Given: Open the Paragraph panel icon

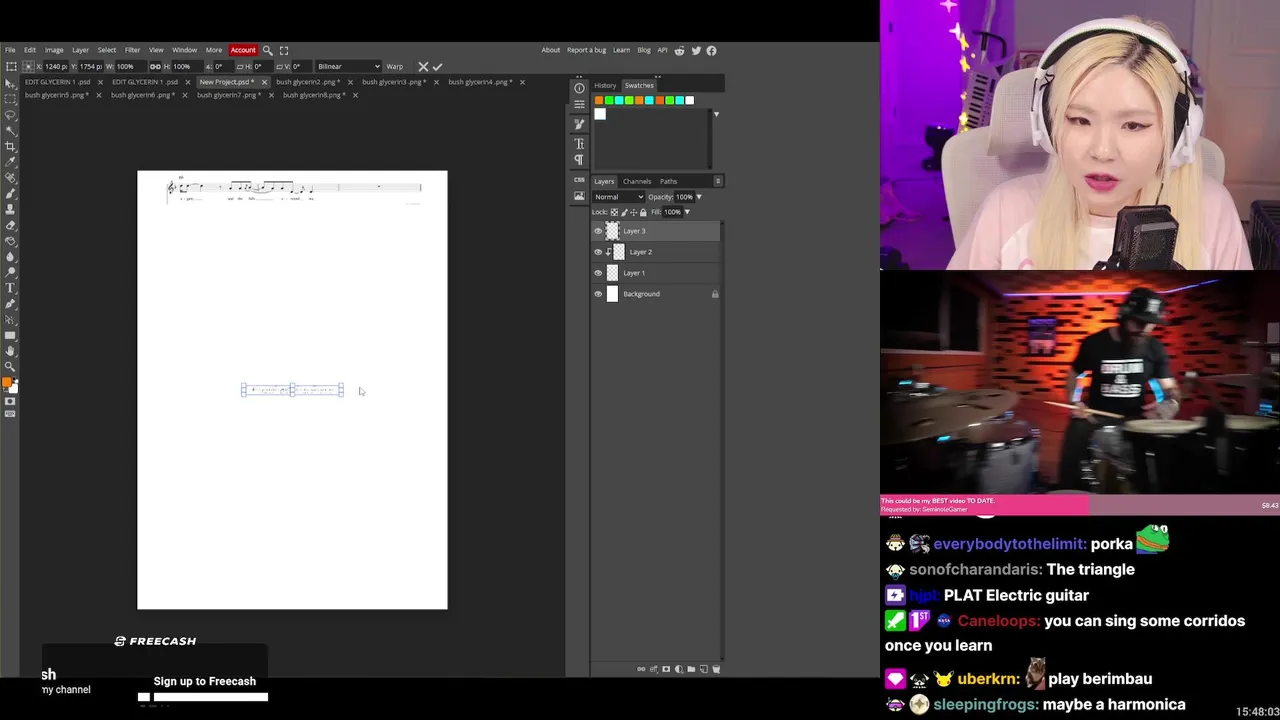Looking at the screenshot, I should click(579, 160).
